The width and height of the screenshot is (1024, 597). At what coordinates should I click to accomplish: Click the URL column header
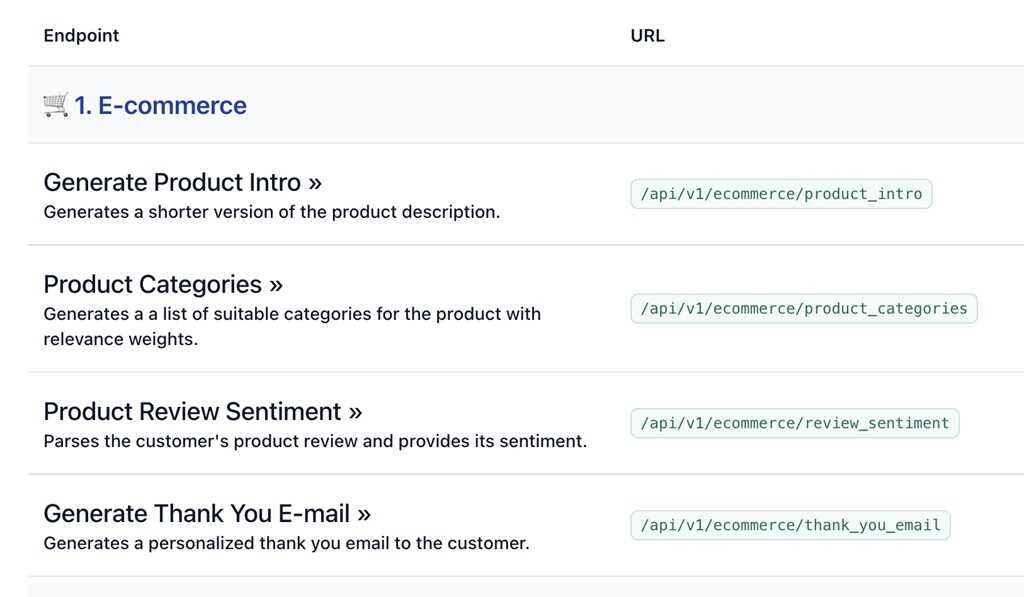tap(647, 36)
